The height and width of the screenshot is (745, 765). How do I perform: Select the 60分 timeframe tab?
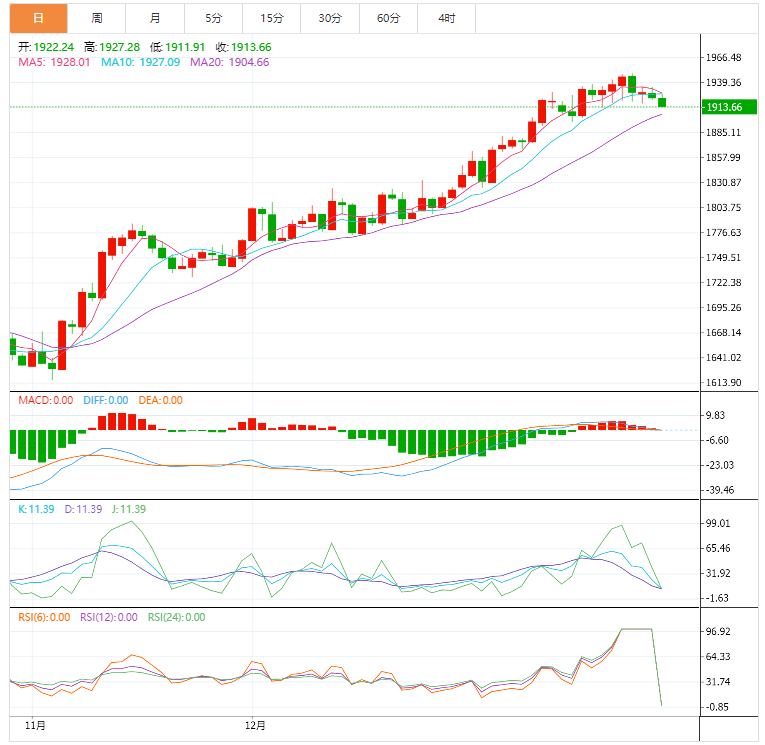(x=388, y=18)
